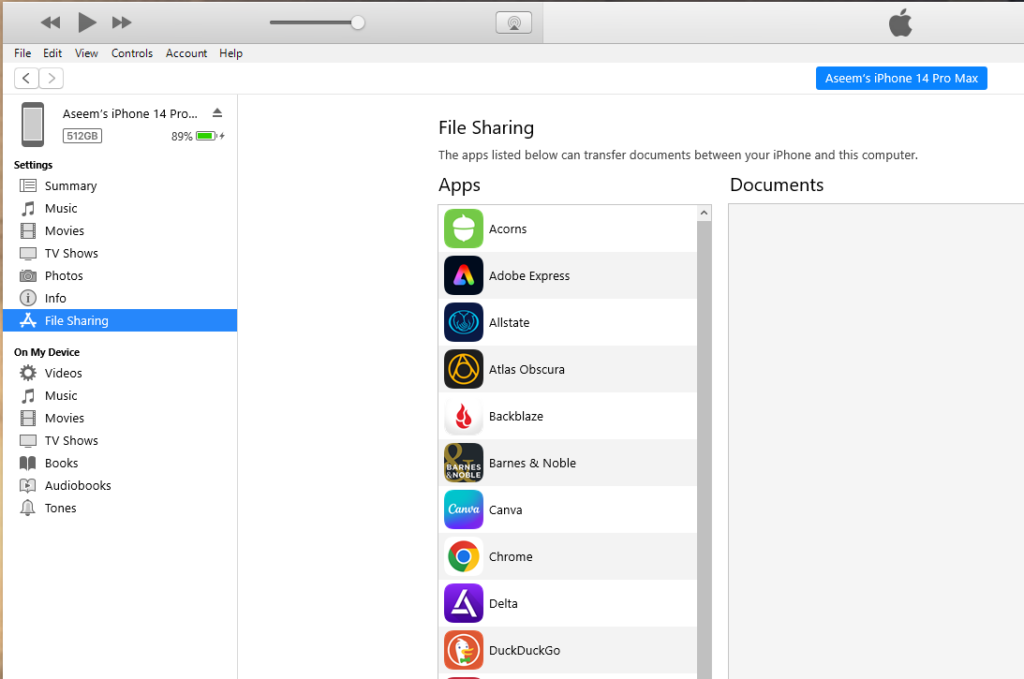This screenshot has width=1024, height=679.
Task: Select the Barnes & Noble app icon
Action: click(x=464, y=463)
